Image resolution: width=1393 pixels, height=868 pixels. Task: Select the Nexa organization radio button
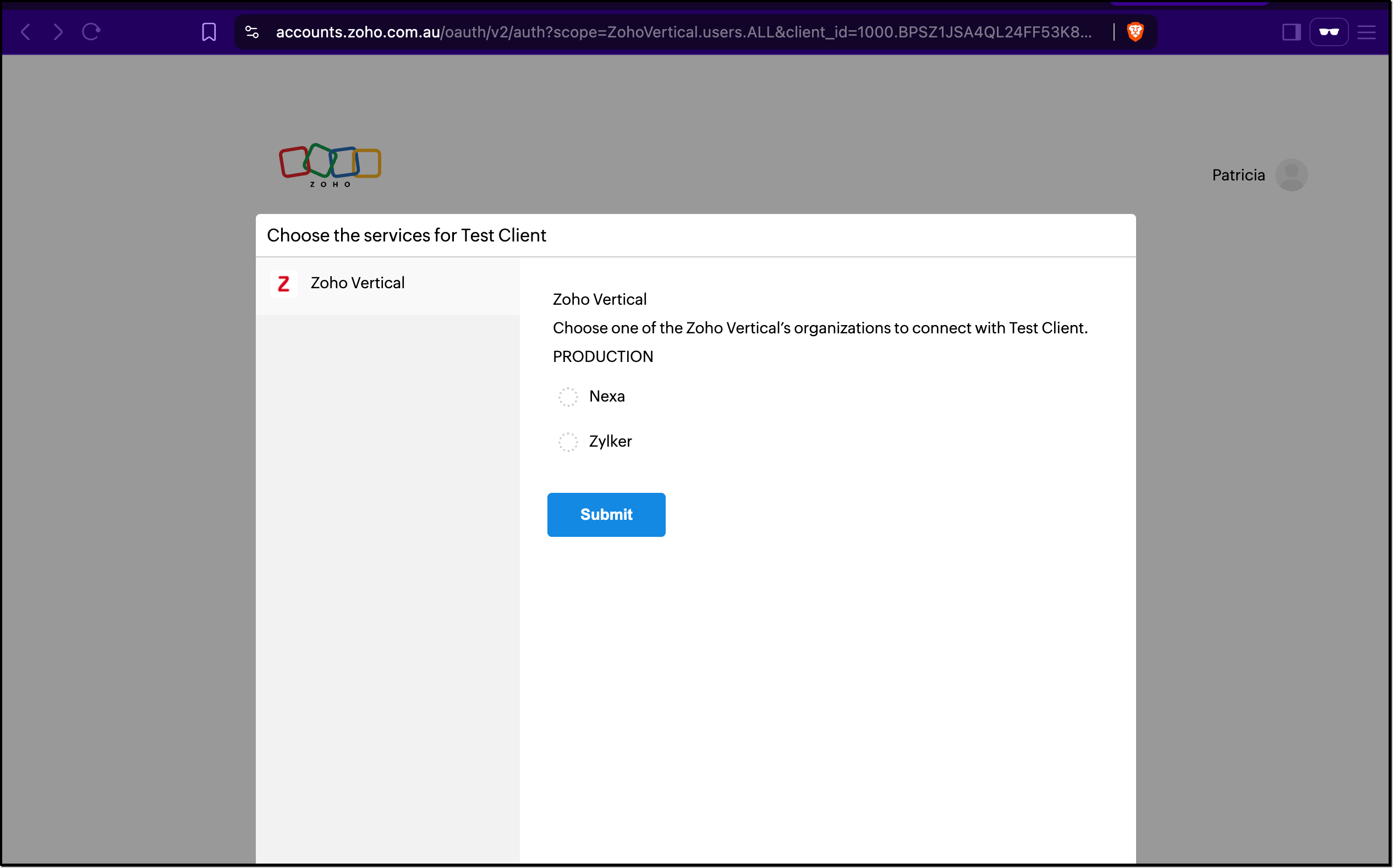pyautogui.click(x=568, y=397)
